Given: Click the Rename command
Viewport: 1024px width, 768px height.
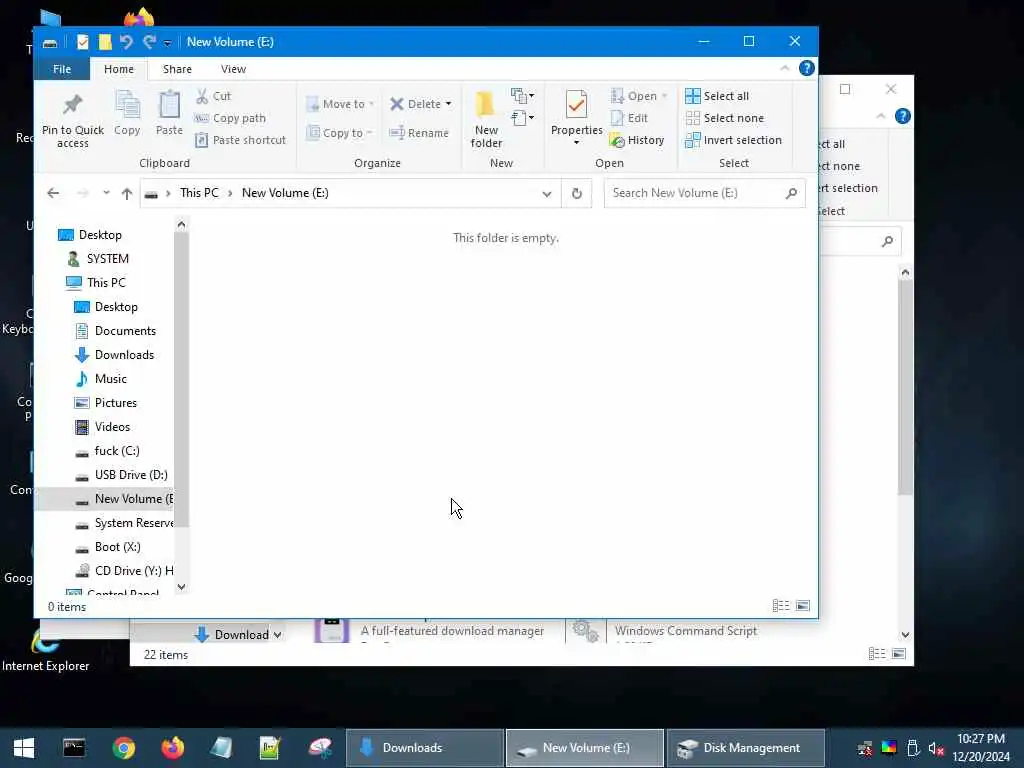Looking at the screenshot, I should [419, 133].
